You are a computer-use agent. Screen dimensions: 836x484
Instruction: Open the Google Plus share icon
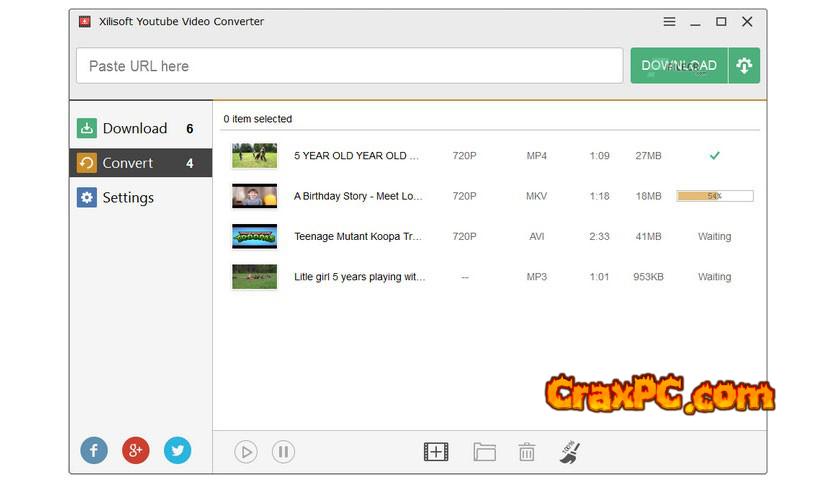click(135, 450)
